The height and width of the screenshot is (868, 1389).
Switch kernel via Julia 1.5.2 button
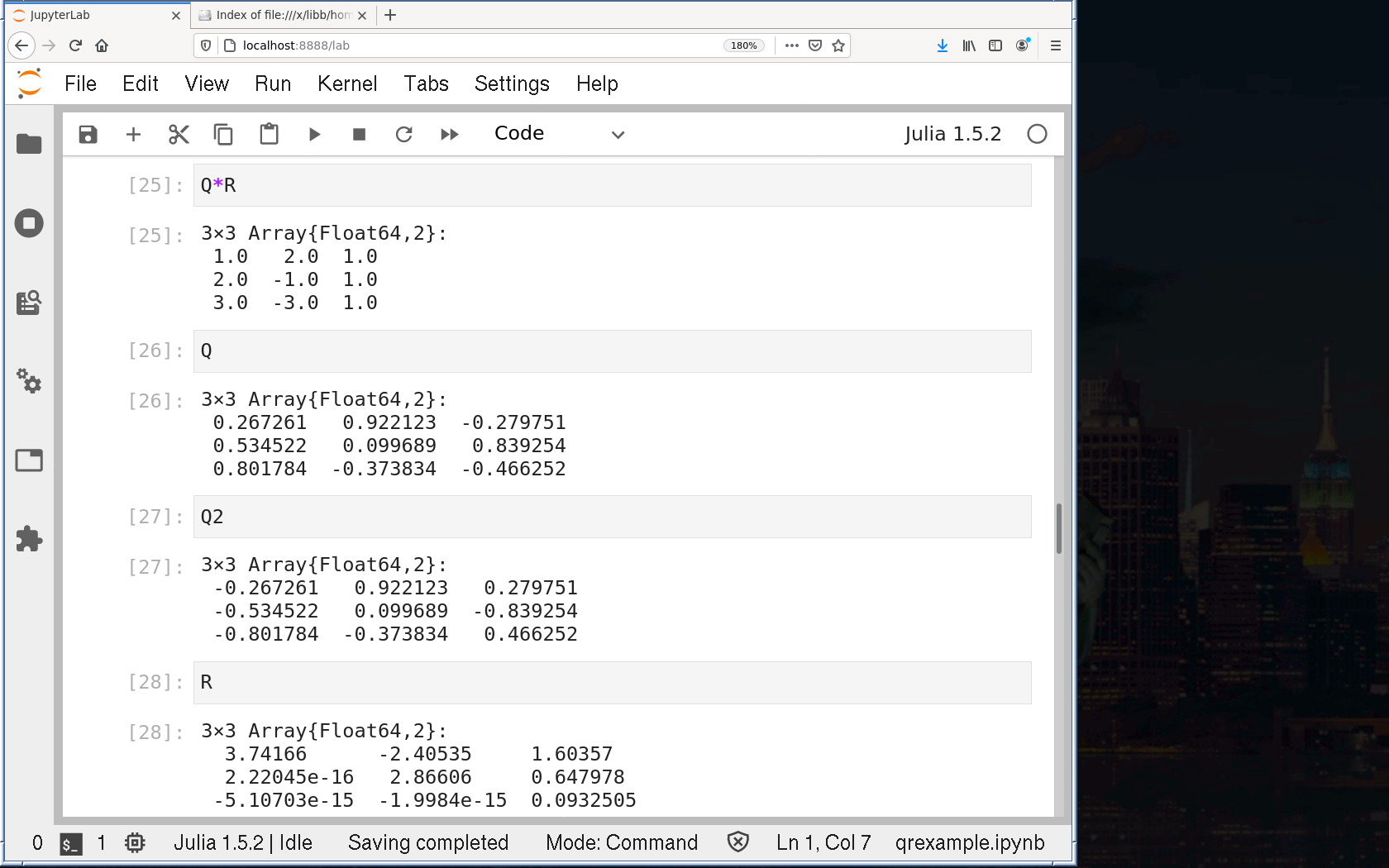click(952, 134)
